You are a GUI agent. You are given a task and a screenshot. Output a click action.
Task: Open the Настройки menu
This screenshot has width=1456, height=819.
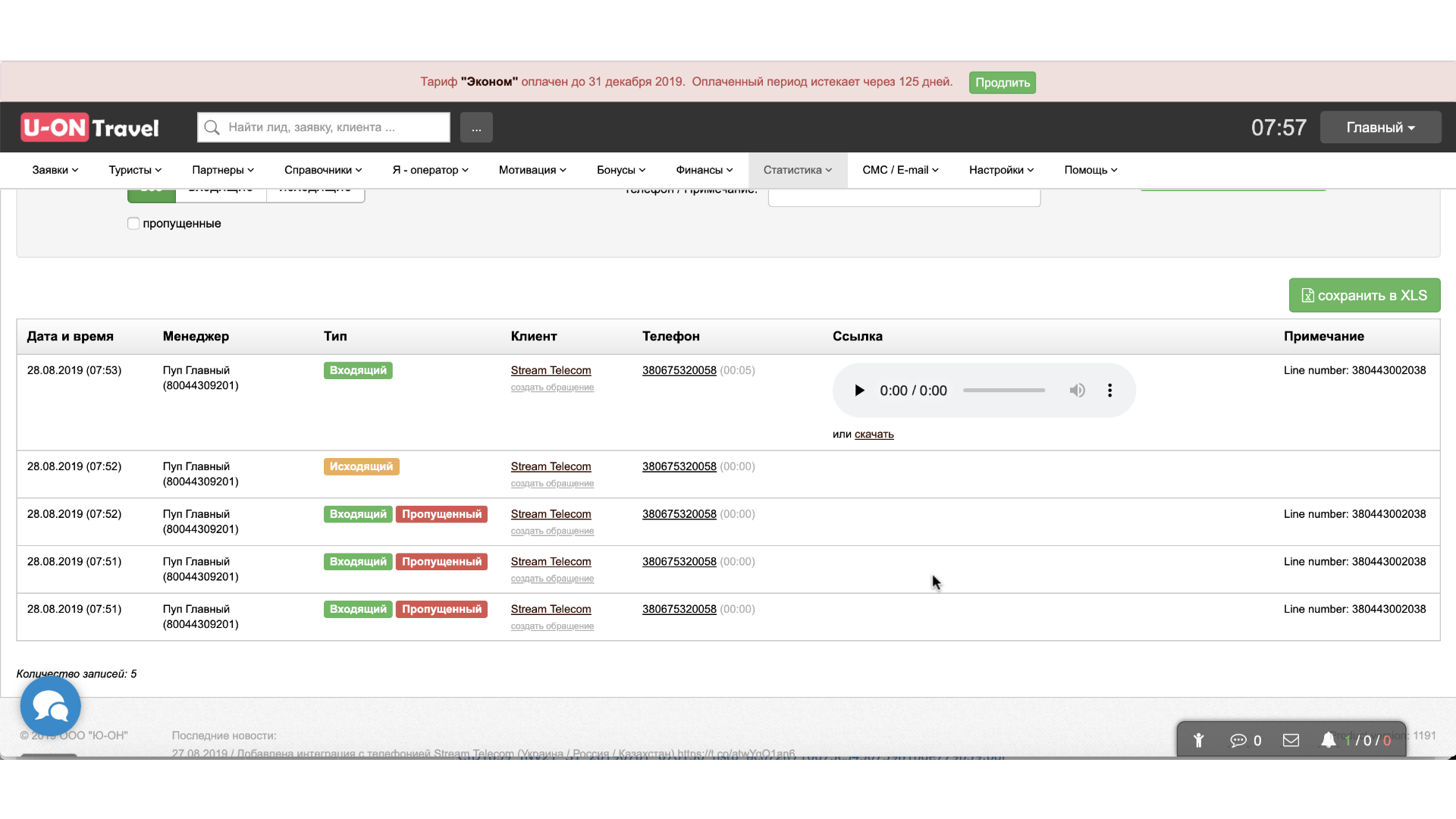(x=1001, y=170)
